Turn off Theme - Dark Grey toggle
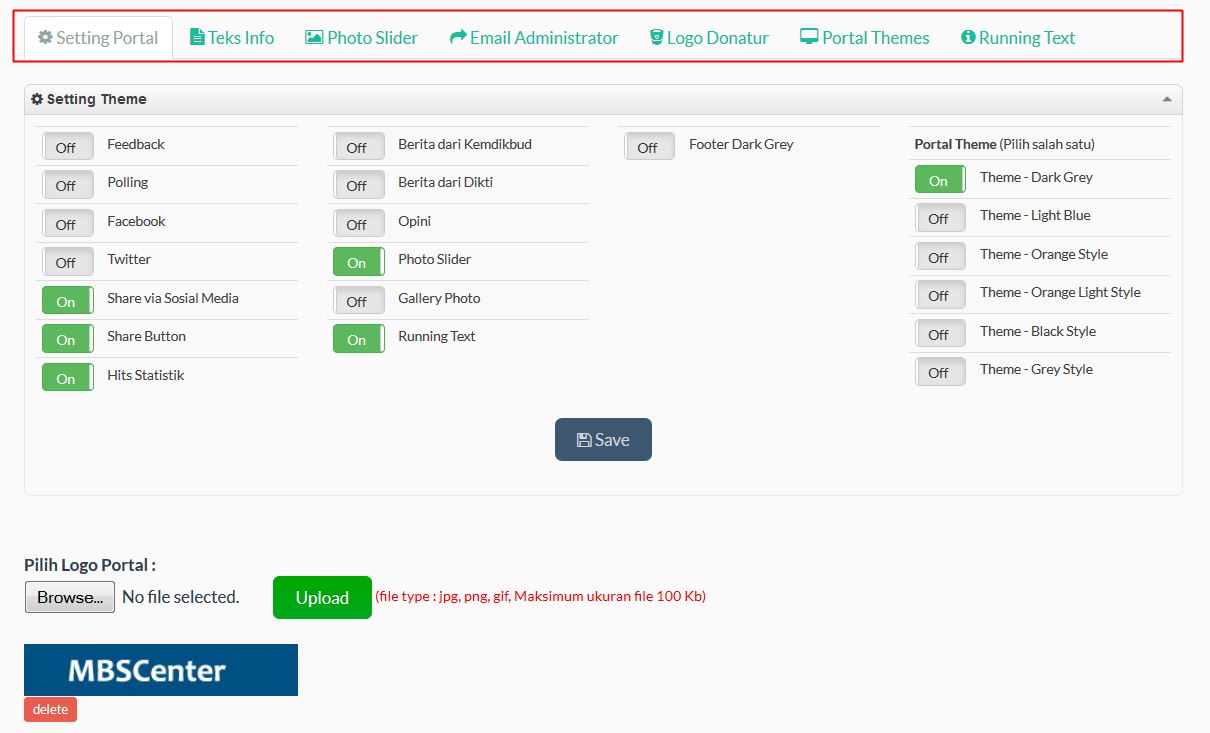This screenshot has width=1210, height=733. pos(941,179)
